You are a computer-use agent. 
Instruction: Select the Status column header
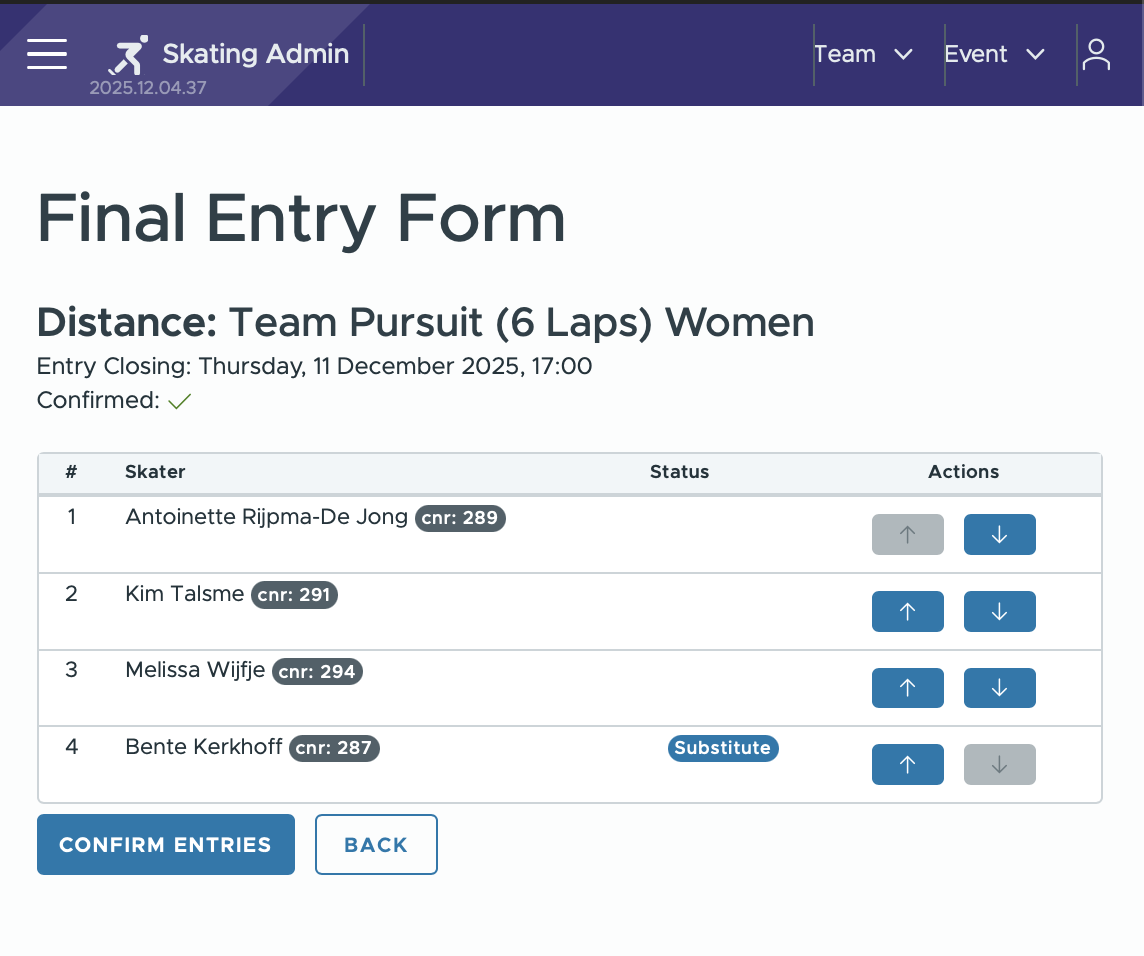point(679,471)
